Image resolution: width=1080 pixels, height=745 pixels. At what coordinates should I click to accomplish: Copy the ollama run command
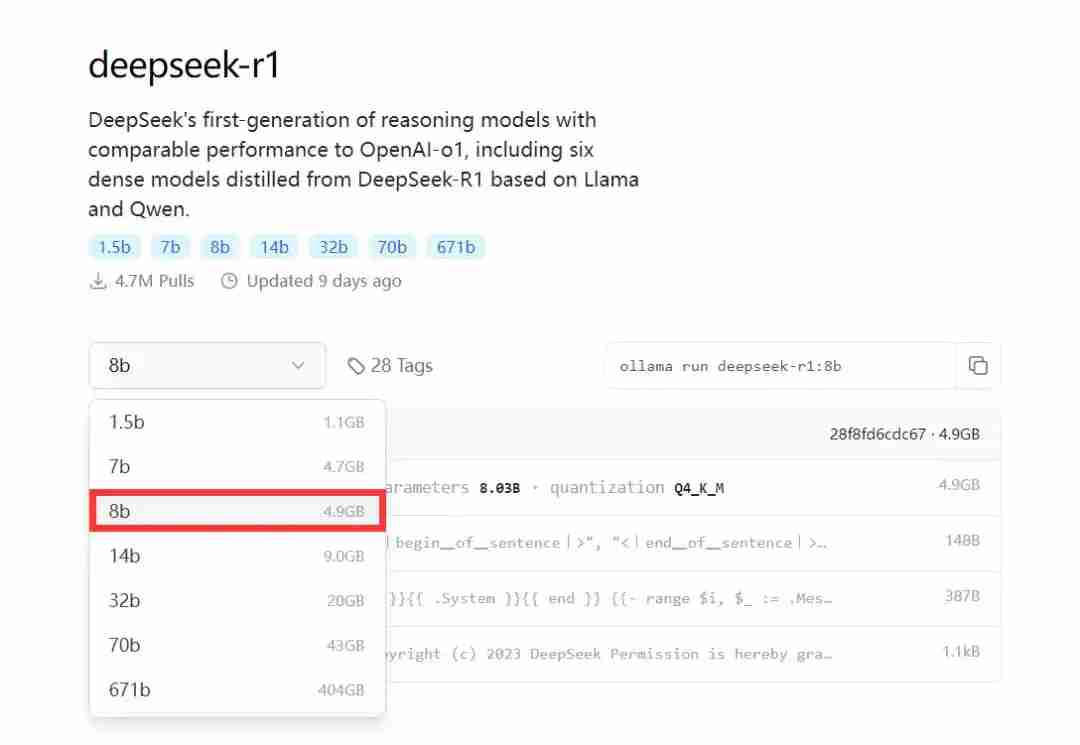click(977, 366)
